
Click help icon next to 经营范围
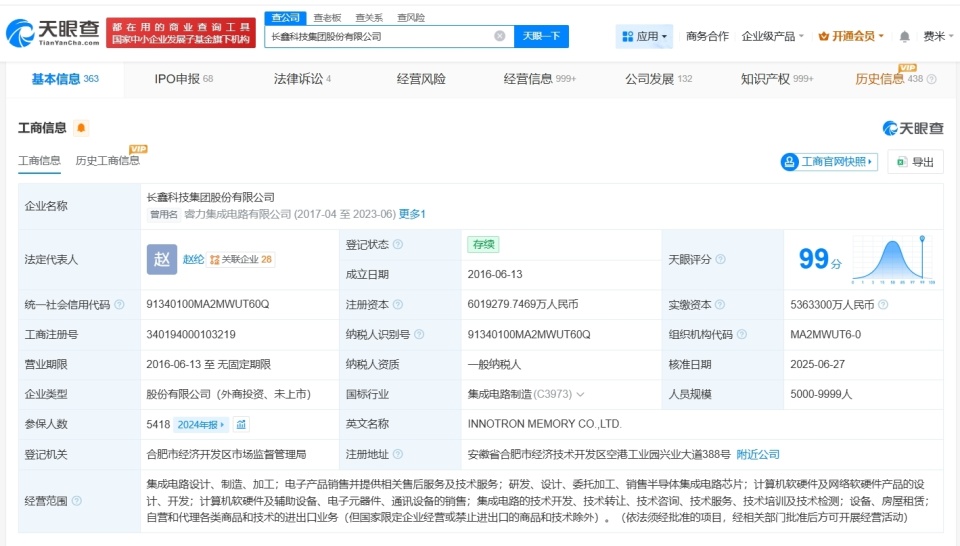(x=77, y=501)
